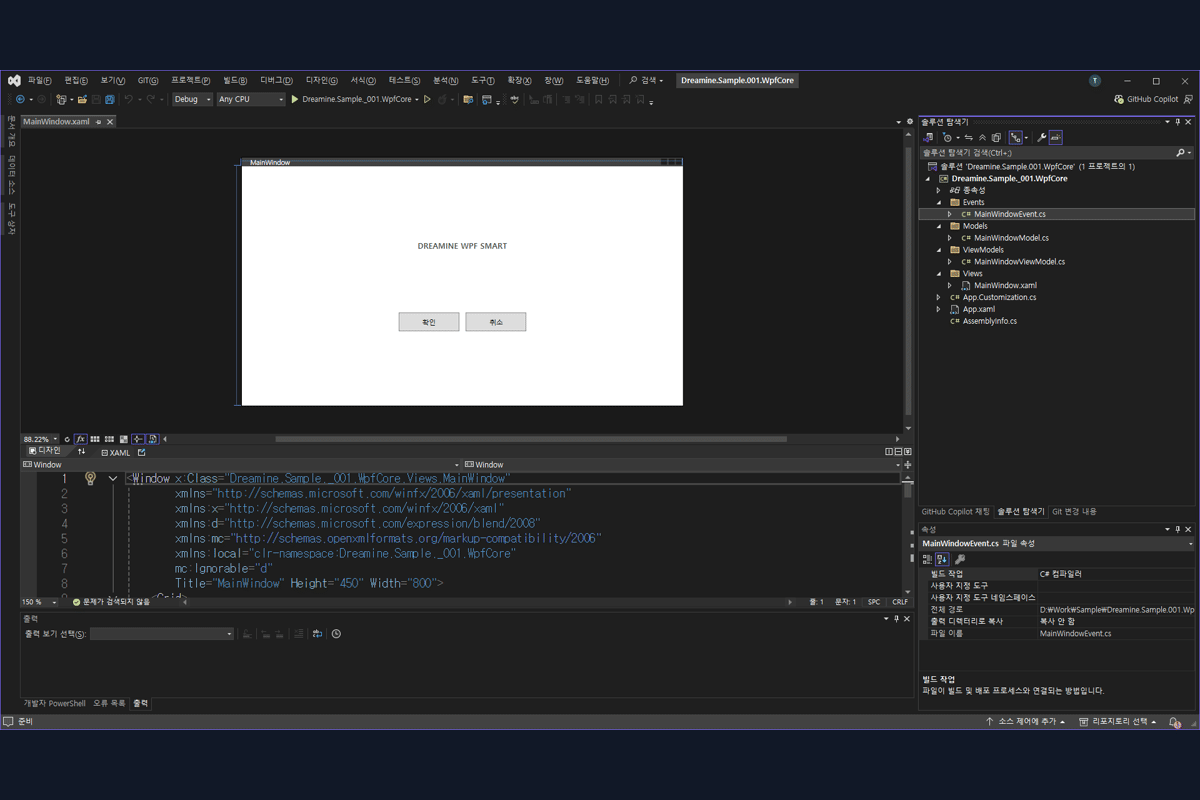This screenshot has width=1200, height=800.
Task: Toggle the effects fx button in designer
Action: coord(81,439)
